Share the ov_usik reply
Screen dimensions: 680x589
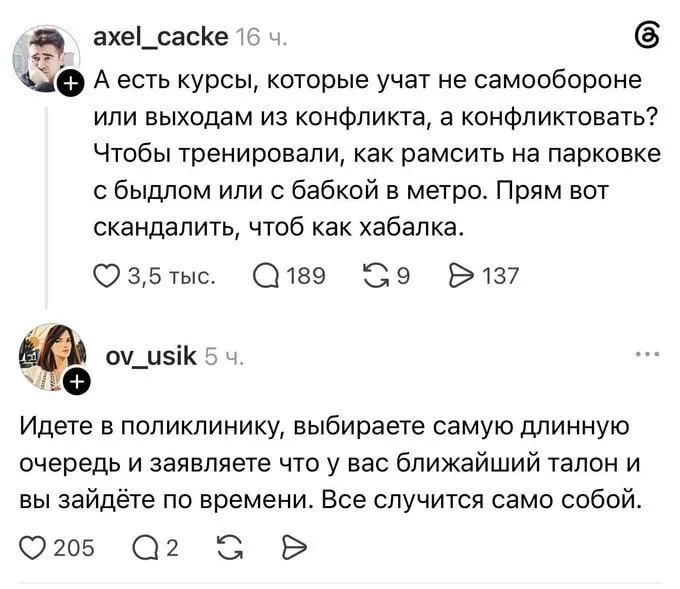(294, 548)
